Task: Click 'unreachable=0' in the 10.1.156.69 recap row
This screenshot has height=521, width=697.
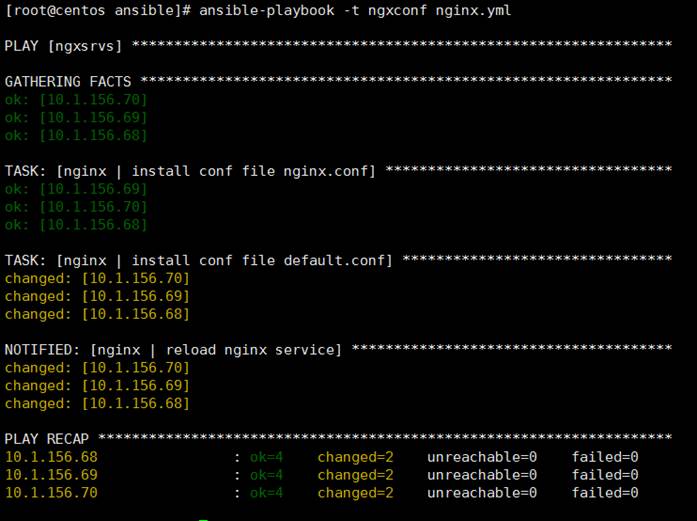Action: pyautogui.click(x=482, y=475)
